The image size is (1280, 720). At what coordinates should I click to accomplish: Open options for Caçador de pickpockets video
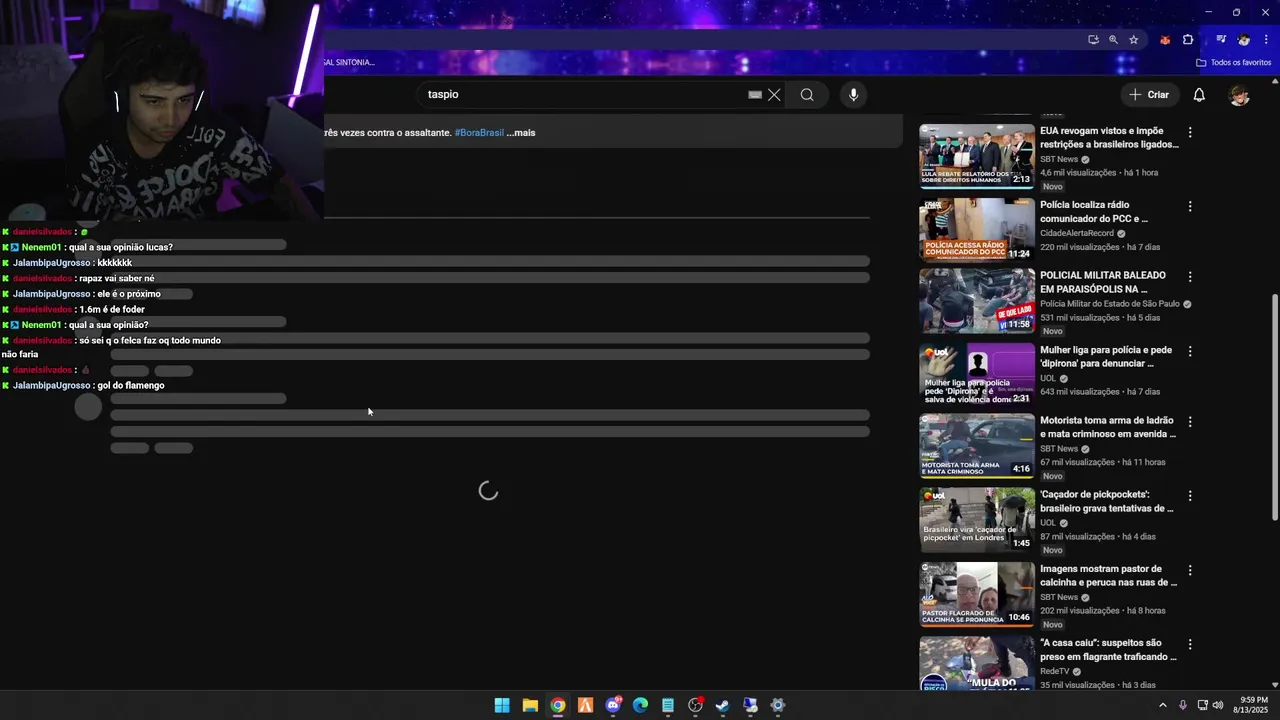point(1190,496)
